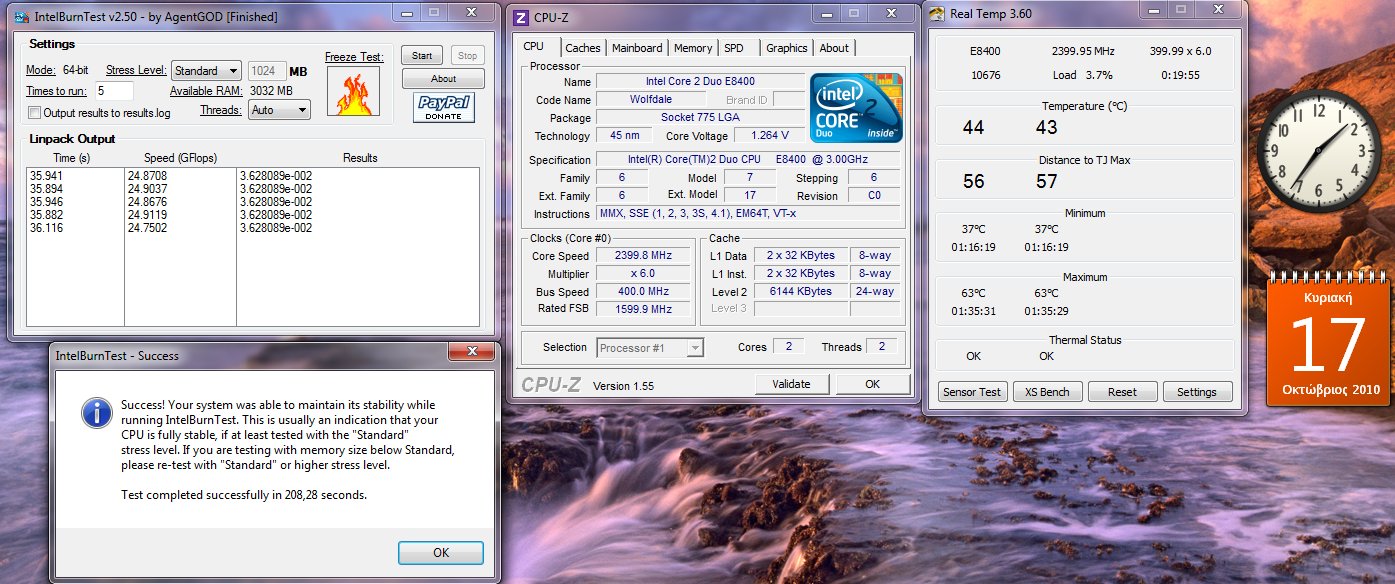This screenshot has width=1395, height=584.
Task: Click the Speed (GFlops) column header
Action: 180,158
